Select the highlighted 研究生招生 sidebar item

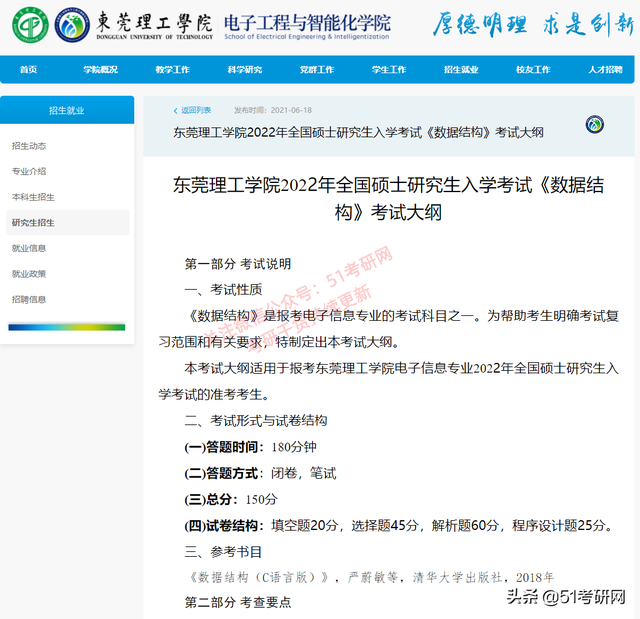(33, 222)
